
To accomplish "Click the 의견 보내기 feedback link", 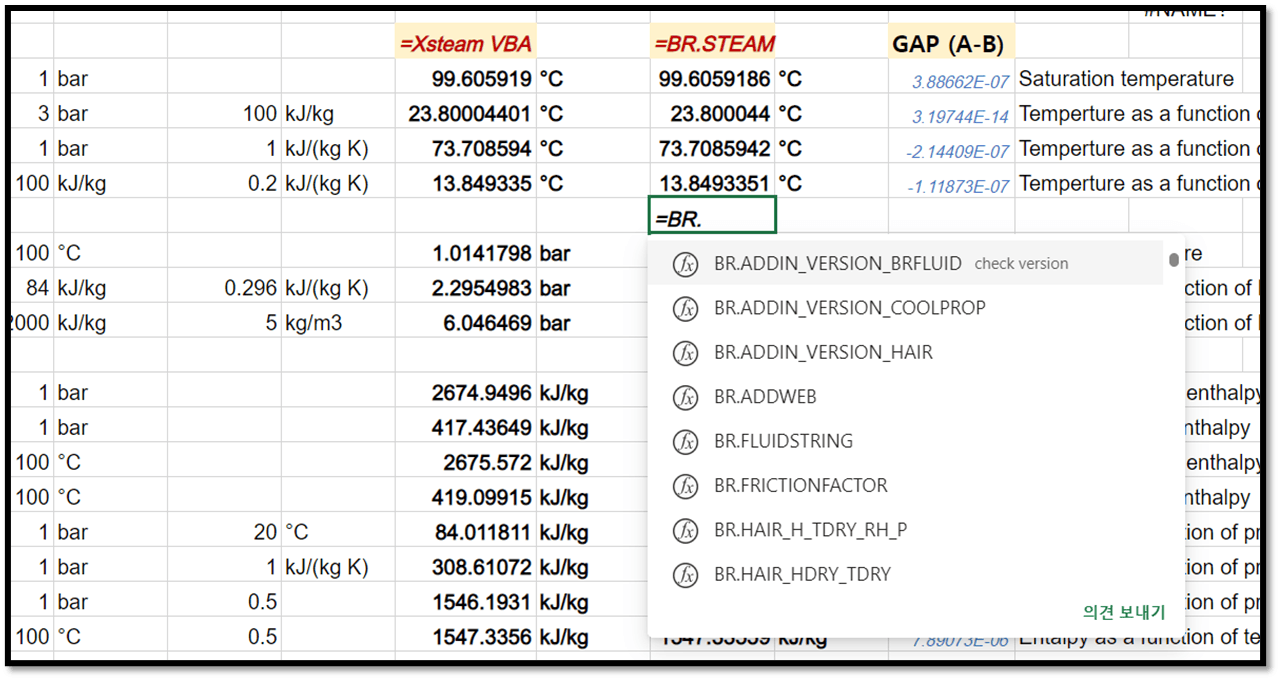I will [x=1124, y=612].
